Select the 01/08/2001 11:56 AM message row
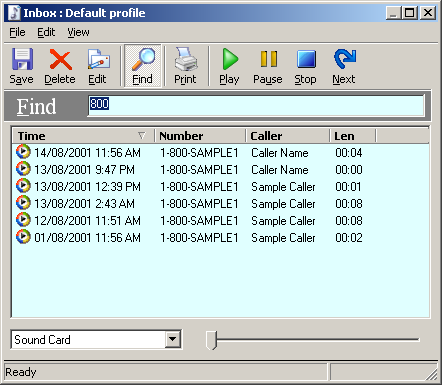This screenshot has height=385, width=442. [x=220, y=238]
